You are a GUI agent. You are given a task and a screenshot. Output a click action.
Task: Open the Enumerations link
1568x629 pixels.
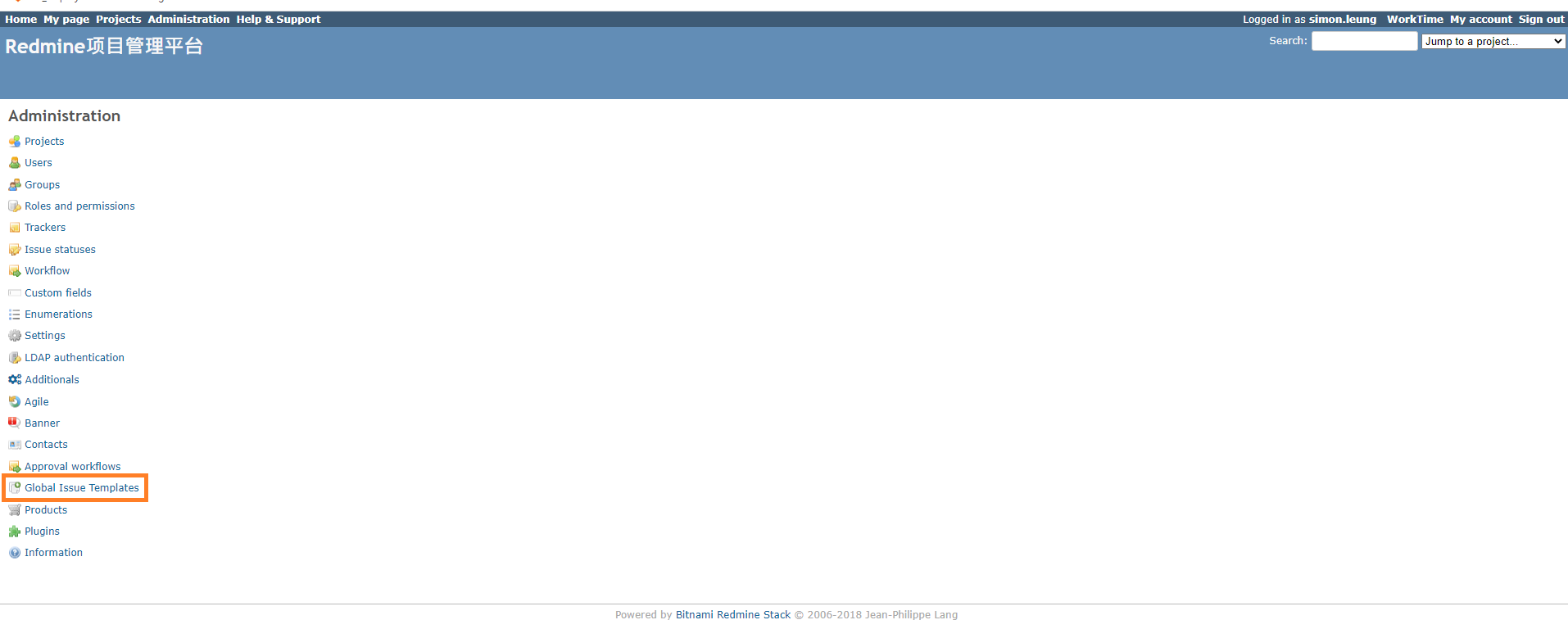click(x=58, y=314)
